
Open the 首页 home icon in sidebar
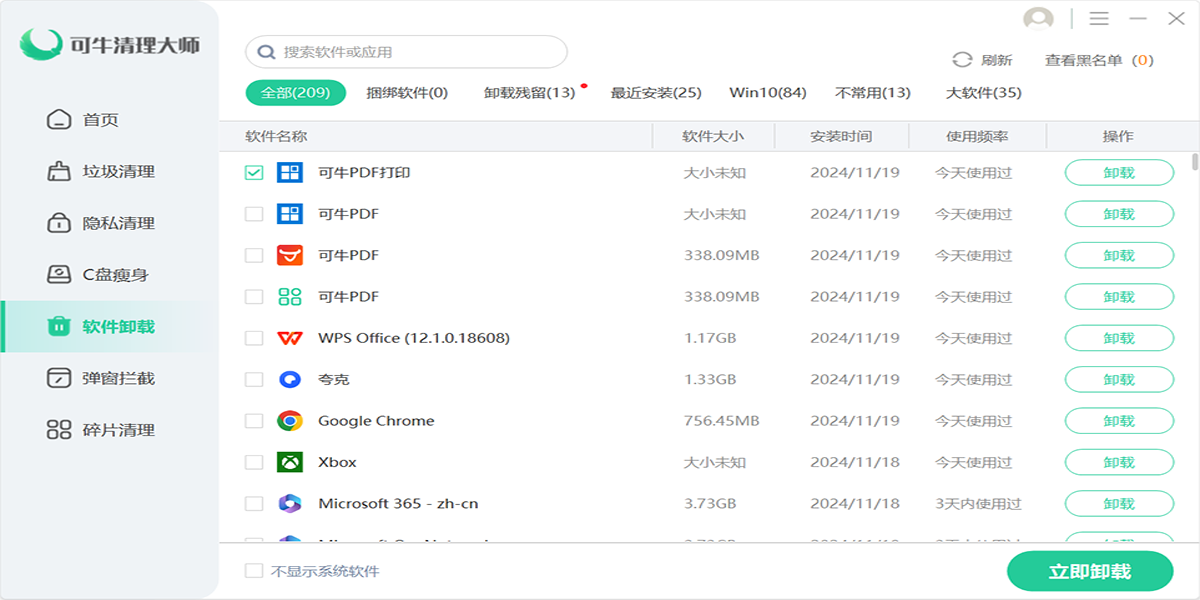60,120
